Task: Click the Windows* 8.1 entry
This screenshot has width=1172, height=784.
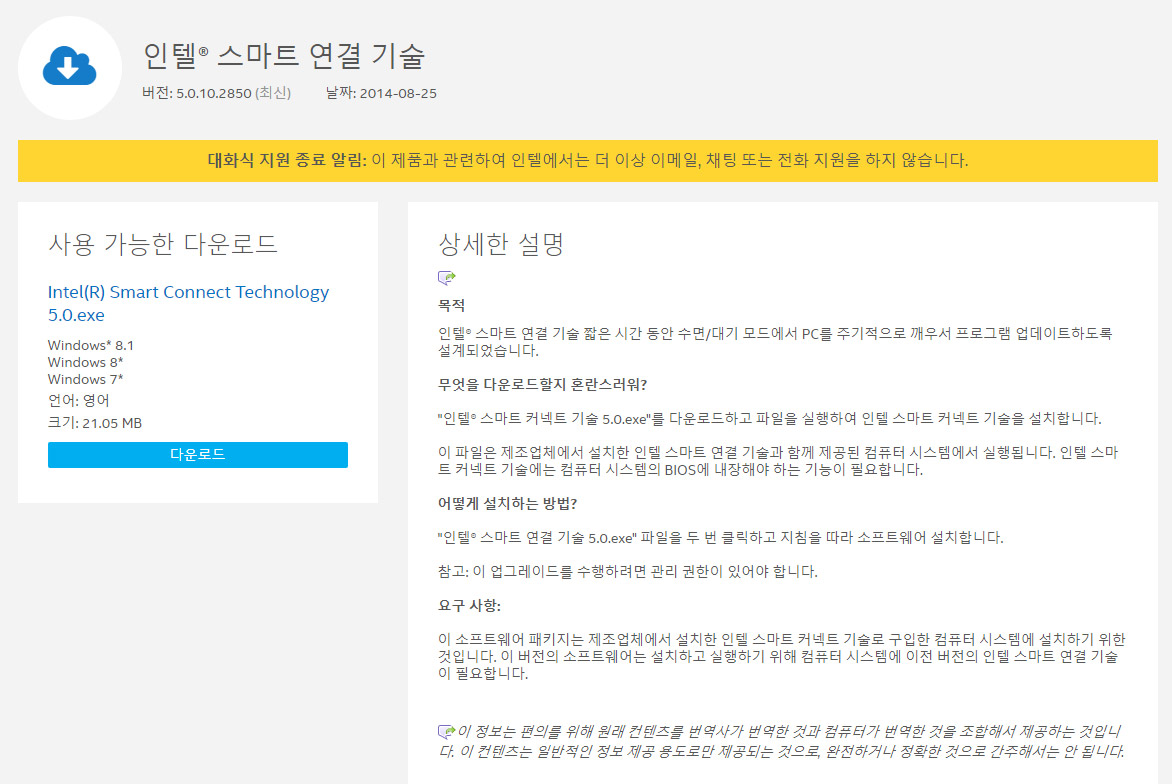Action: (x=91, y=345)
